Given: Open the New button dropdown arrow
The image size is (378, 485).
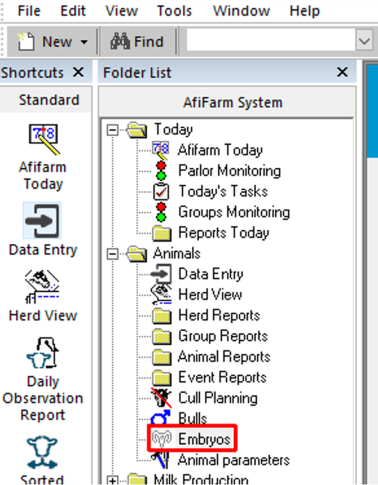Looking at the screenshot, I should [x=84, y=42].
